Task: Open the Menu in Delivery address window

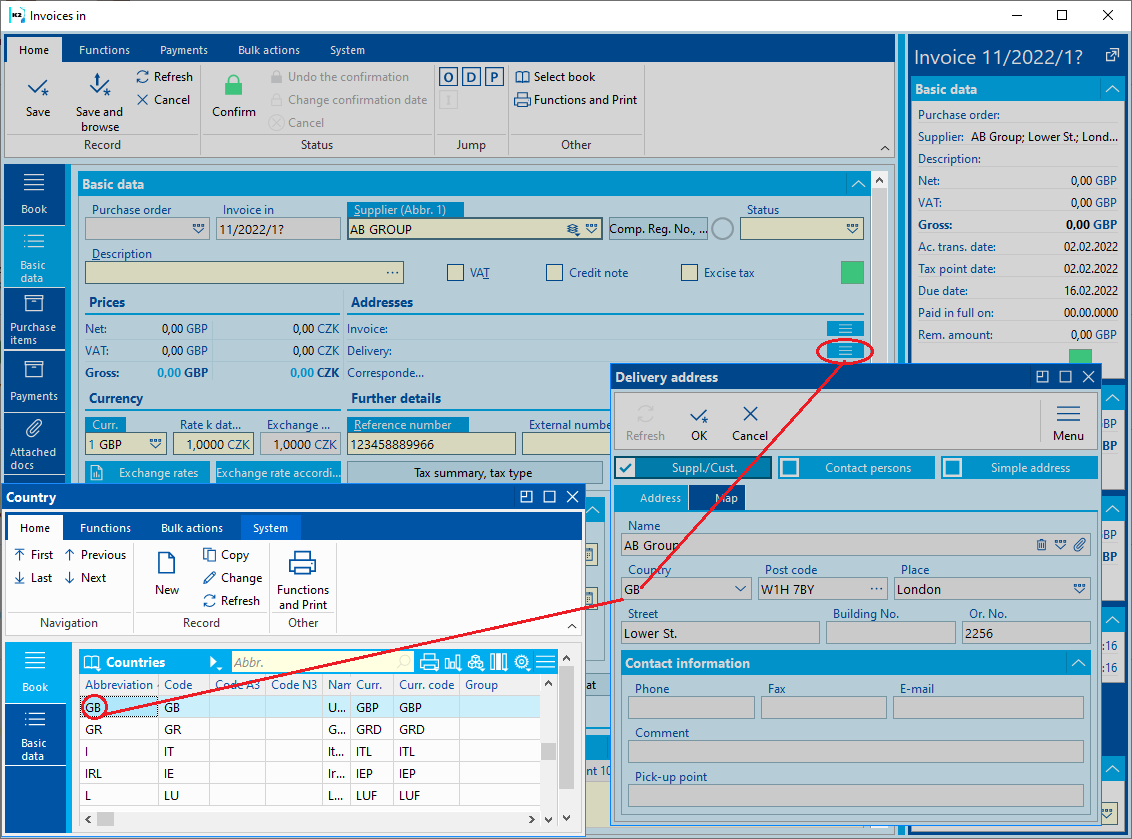Action: click(1068, 424)
